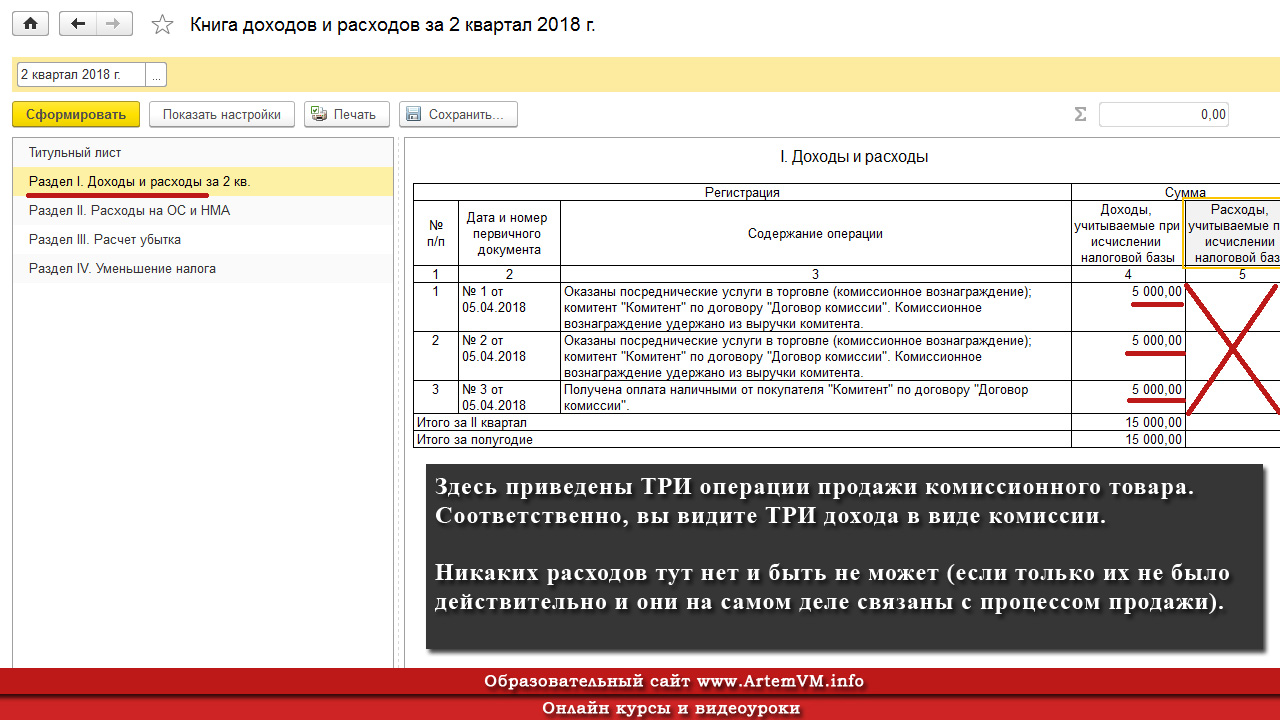1280x720 pixels.
Task: Add report to favorites star
Action: coord(162,25)
